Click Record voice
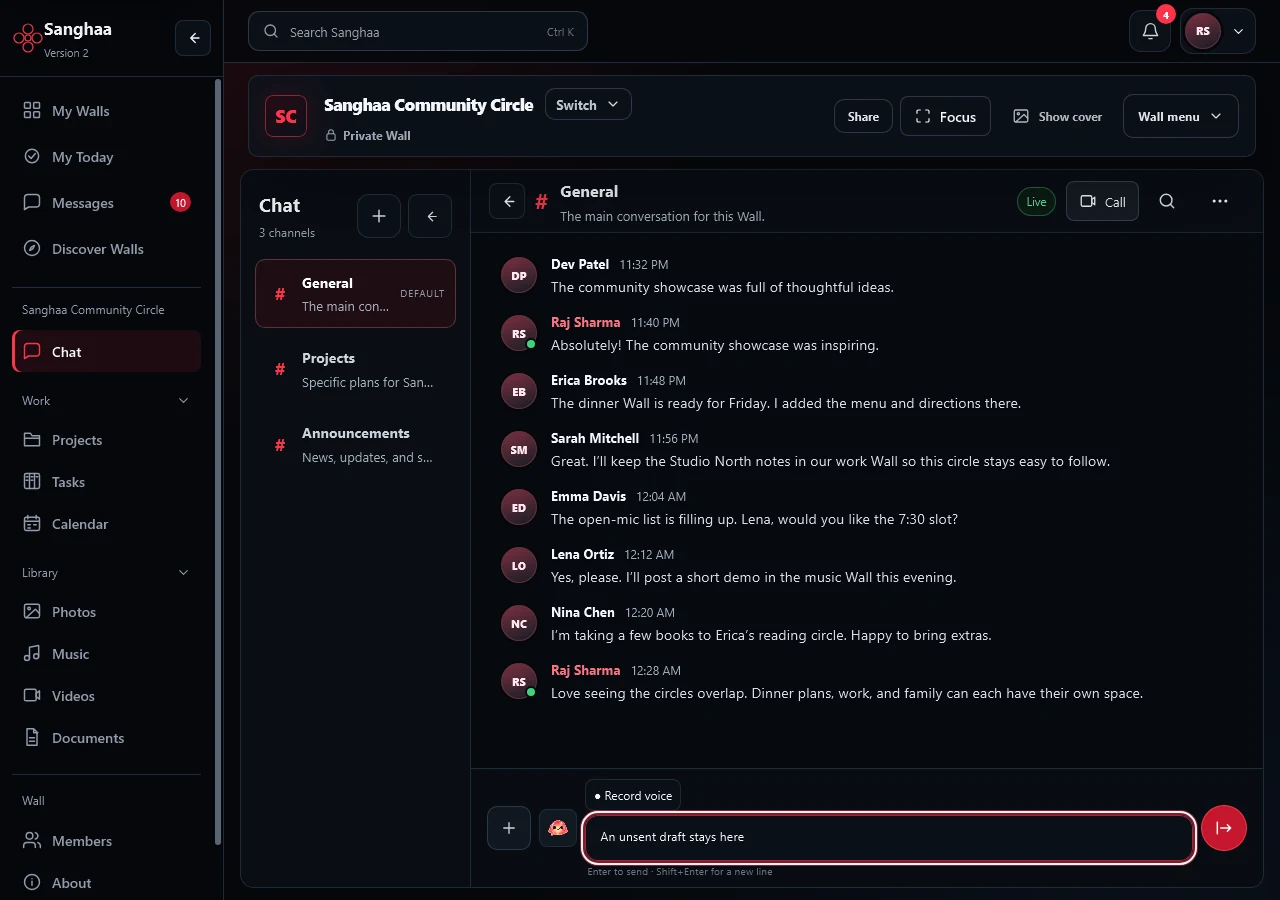 click(633, 796)
